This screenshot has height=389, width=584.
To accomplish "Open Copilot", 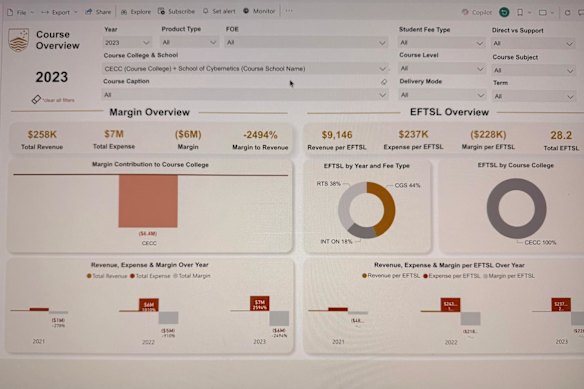I will click(x=477, y=12).
